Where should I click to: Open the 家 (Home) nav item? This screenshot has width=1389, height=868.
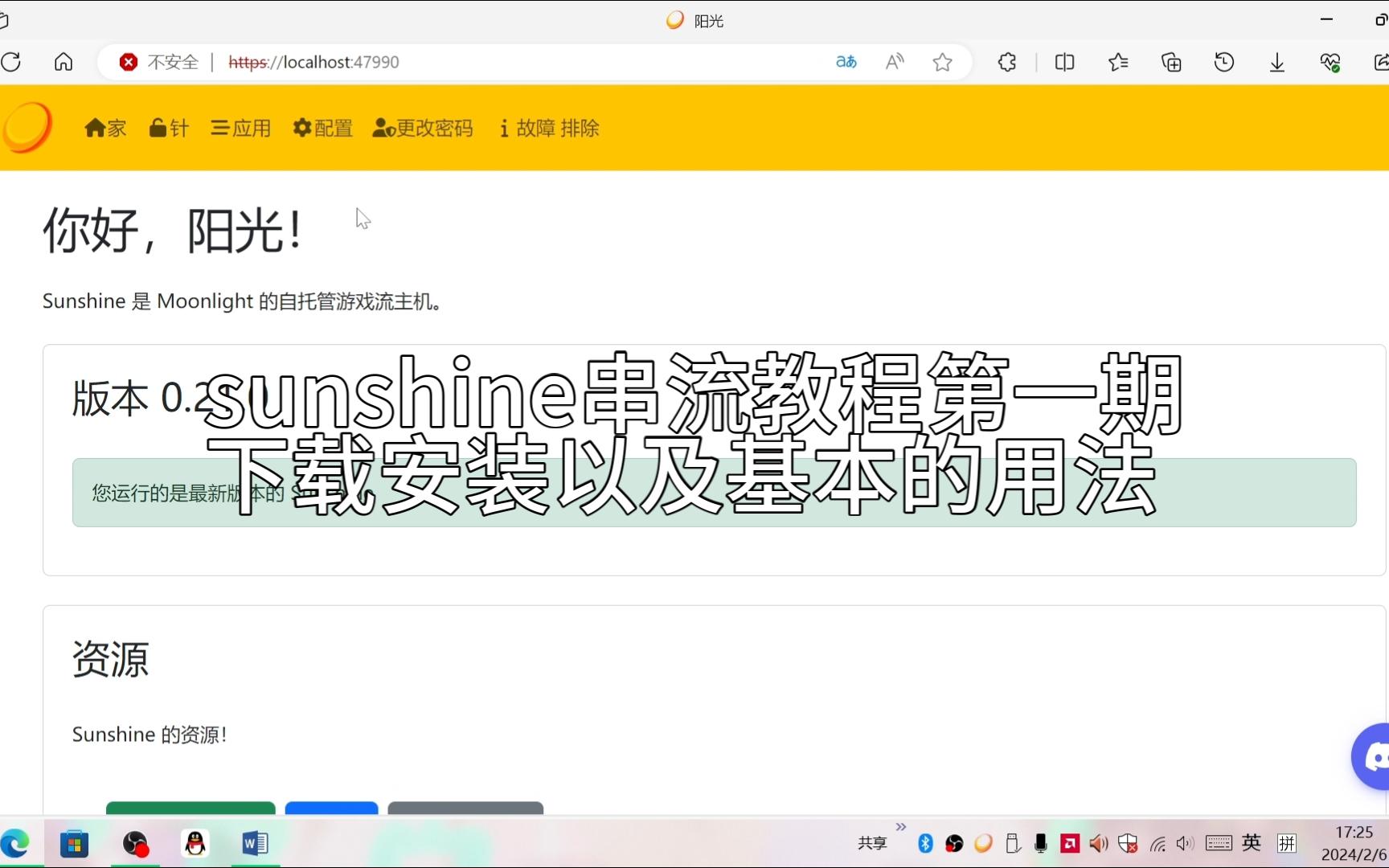[105, 128]
